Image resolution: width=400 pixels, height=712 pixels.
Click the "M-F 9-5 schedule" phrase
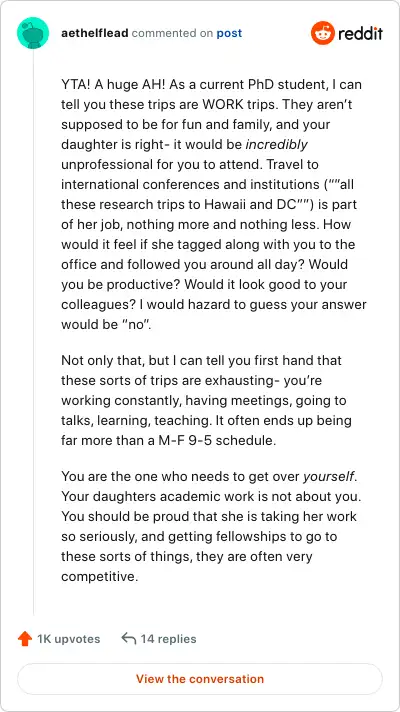217,440
